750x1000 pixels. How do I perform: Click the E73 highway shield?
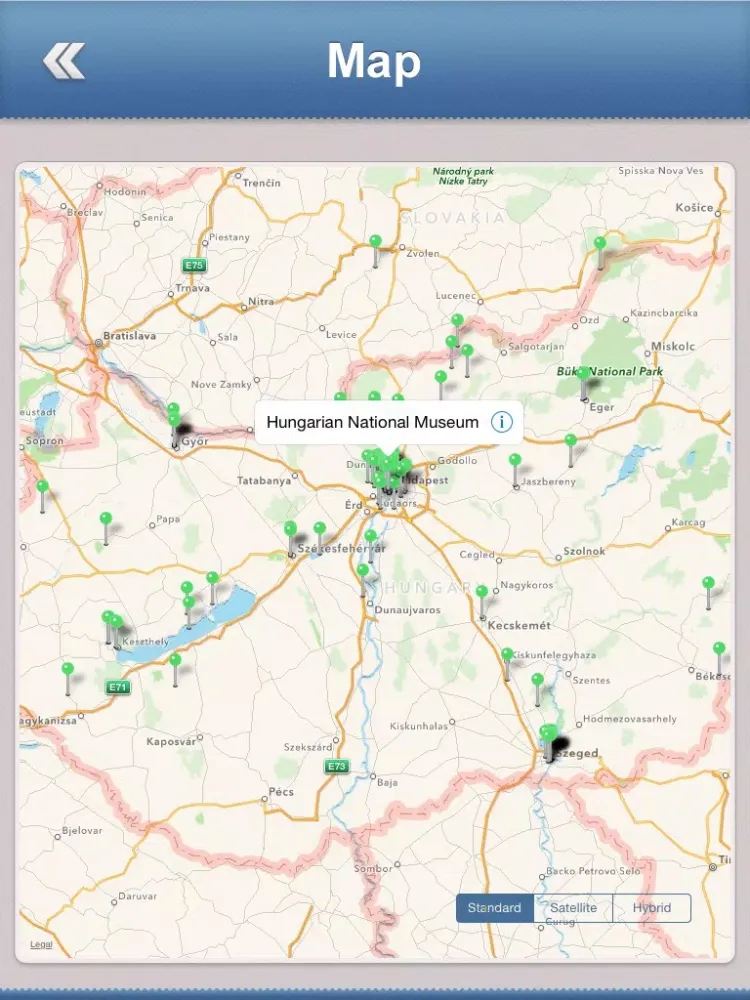[337, 766]
